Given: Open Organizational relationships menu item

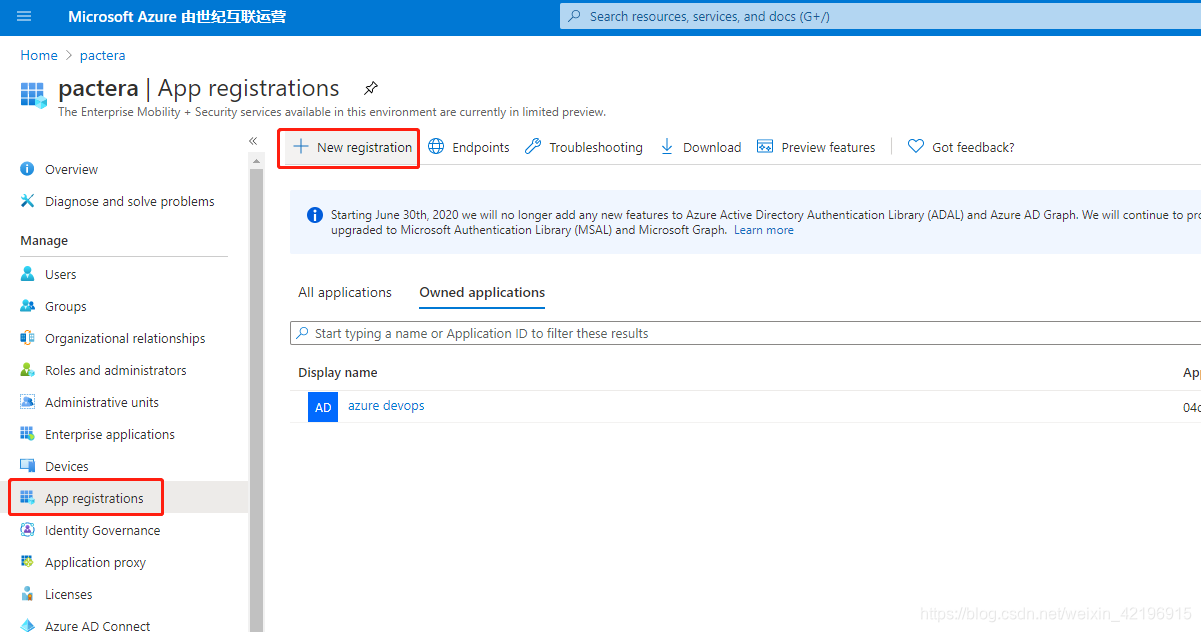Looking at the screenshot, I should point(124,338).
